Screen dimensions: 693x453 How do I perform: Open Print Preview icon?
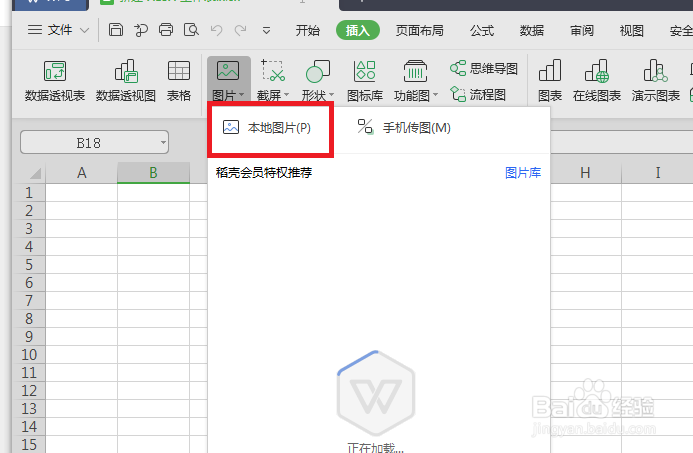pyautogui.click(x=191, y=30)
